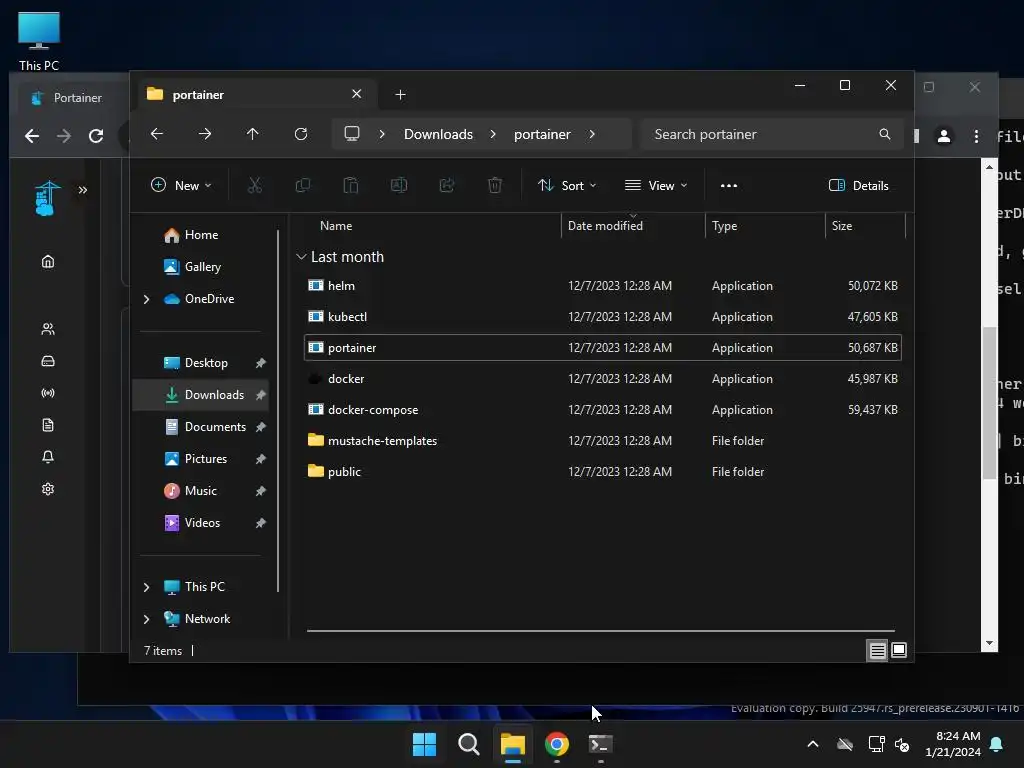
Task: Expand the Portainer sidebar with double chevron
Action: coord(83,190)
